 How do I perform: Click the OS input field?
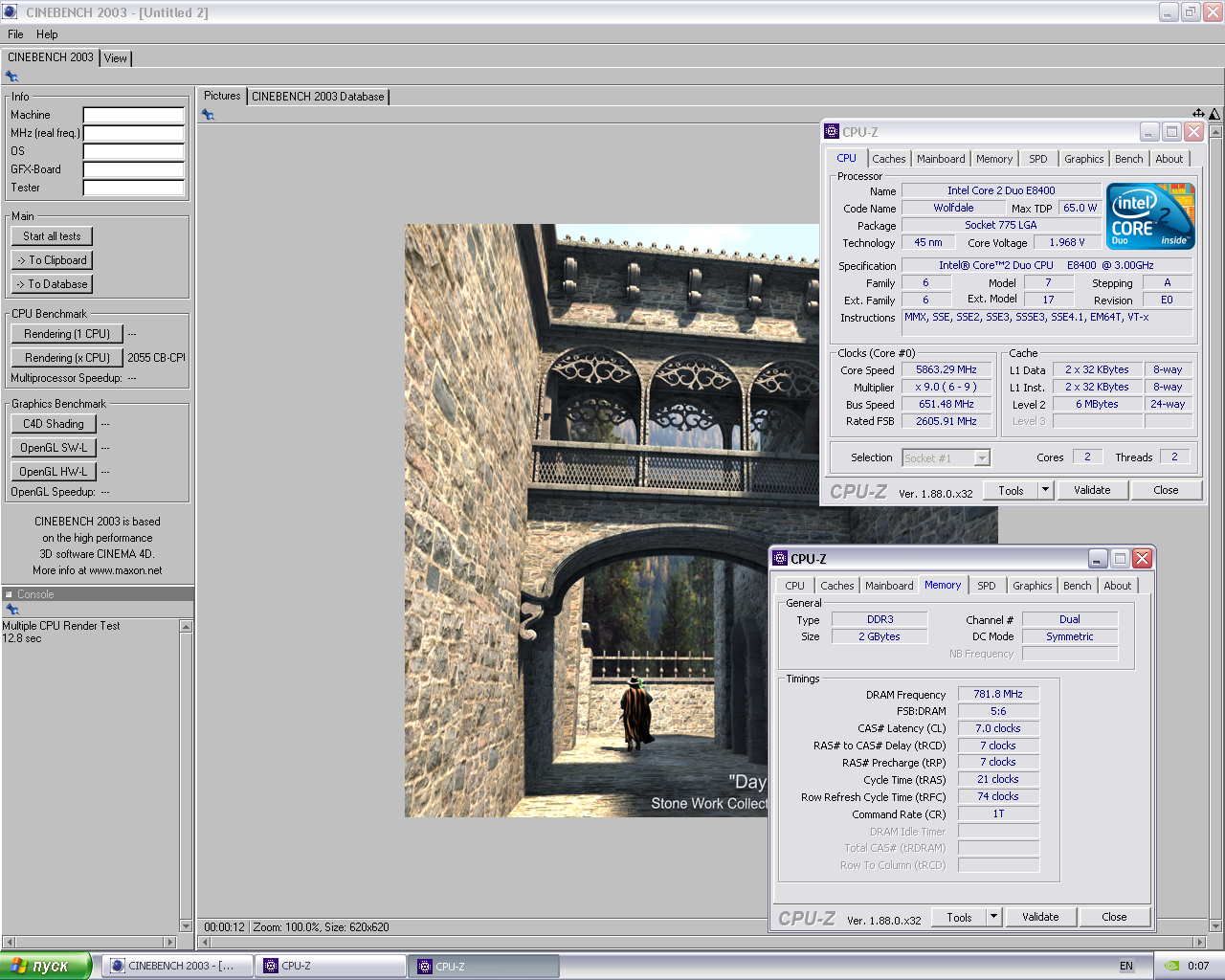133,151
